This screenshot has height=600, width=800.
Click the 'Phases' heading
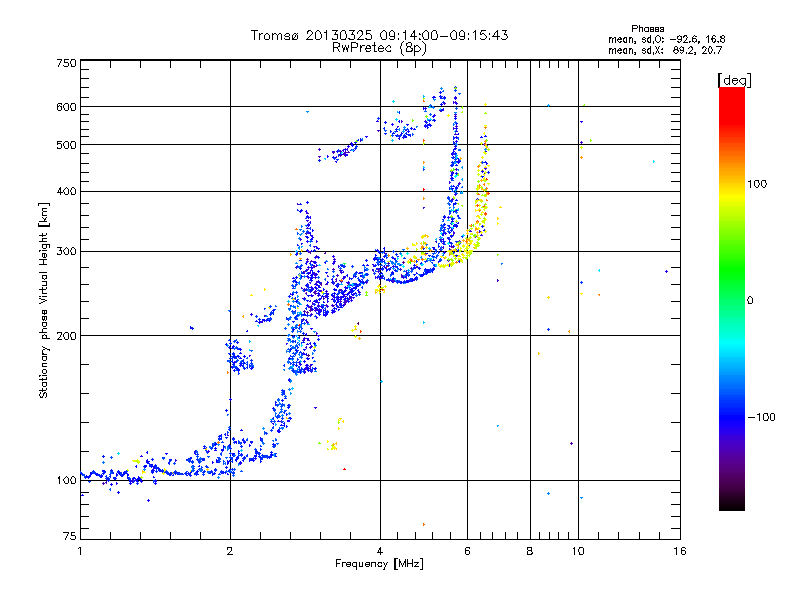click(x=647, y=29)
